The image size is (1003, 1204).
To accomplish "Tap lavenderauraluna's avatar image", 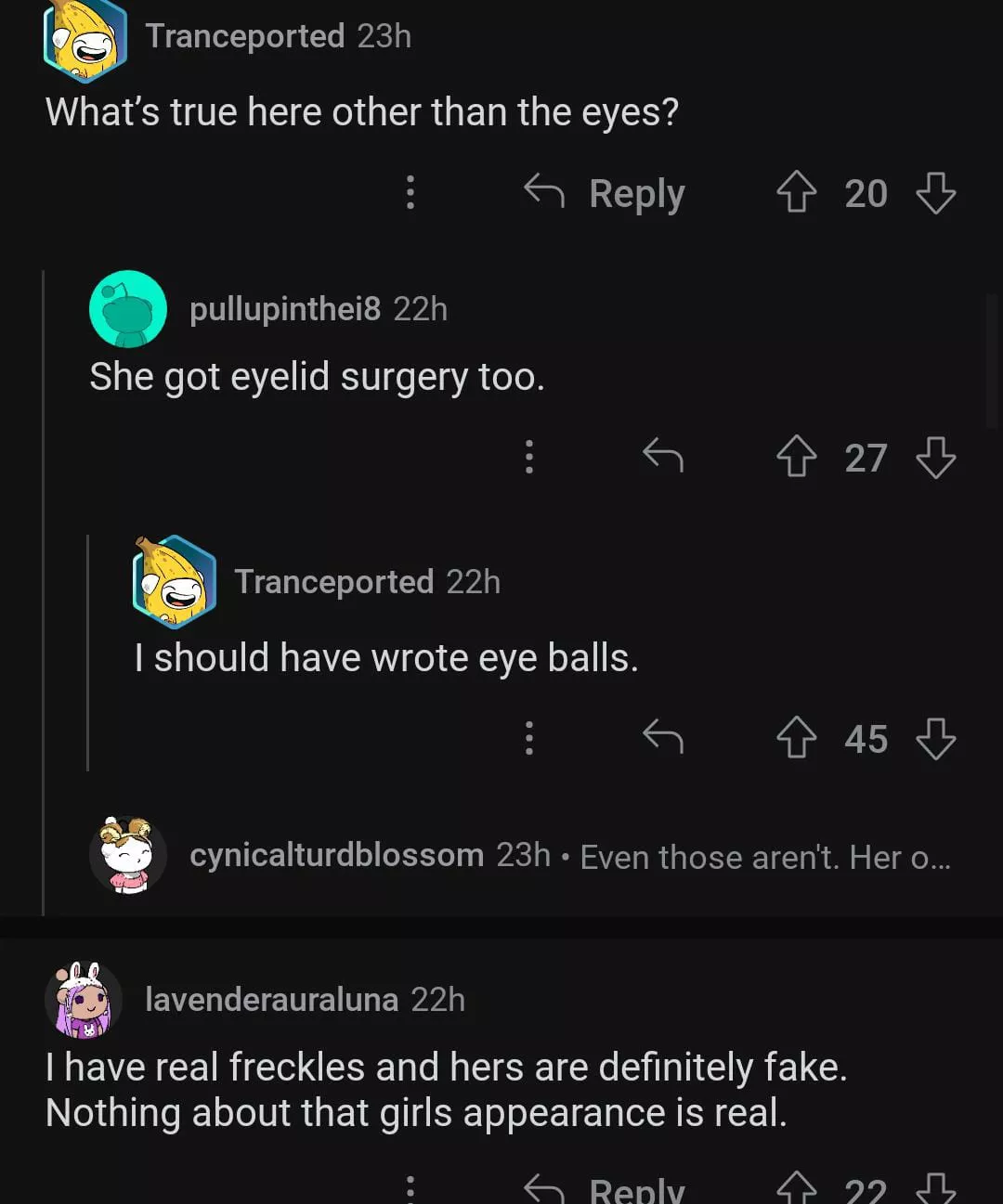I will [84, 1000].
